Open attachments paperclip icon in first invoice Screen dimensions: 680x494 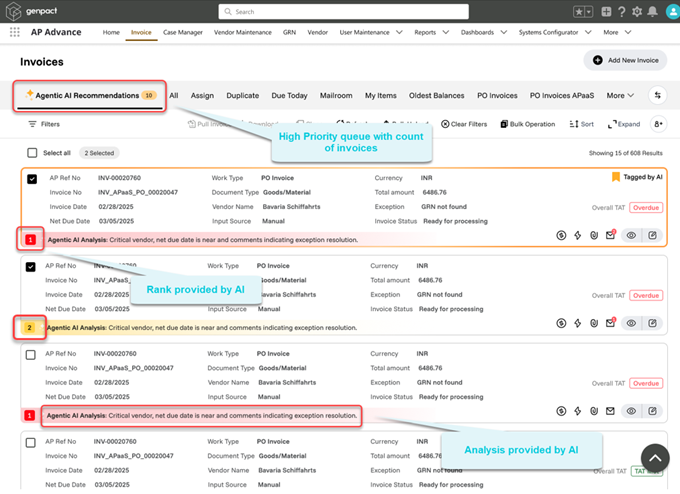tap(594, 236)
